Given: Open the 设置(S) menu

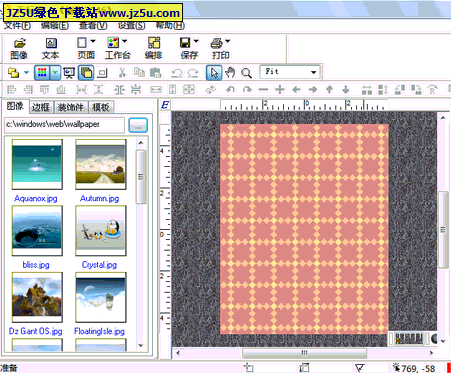Looking at the screenshot, I should coord(131,25).
